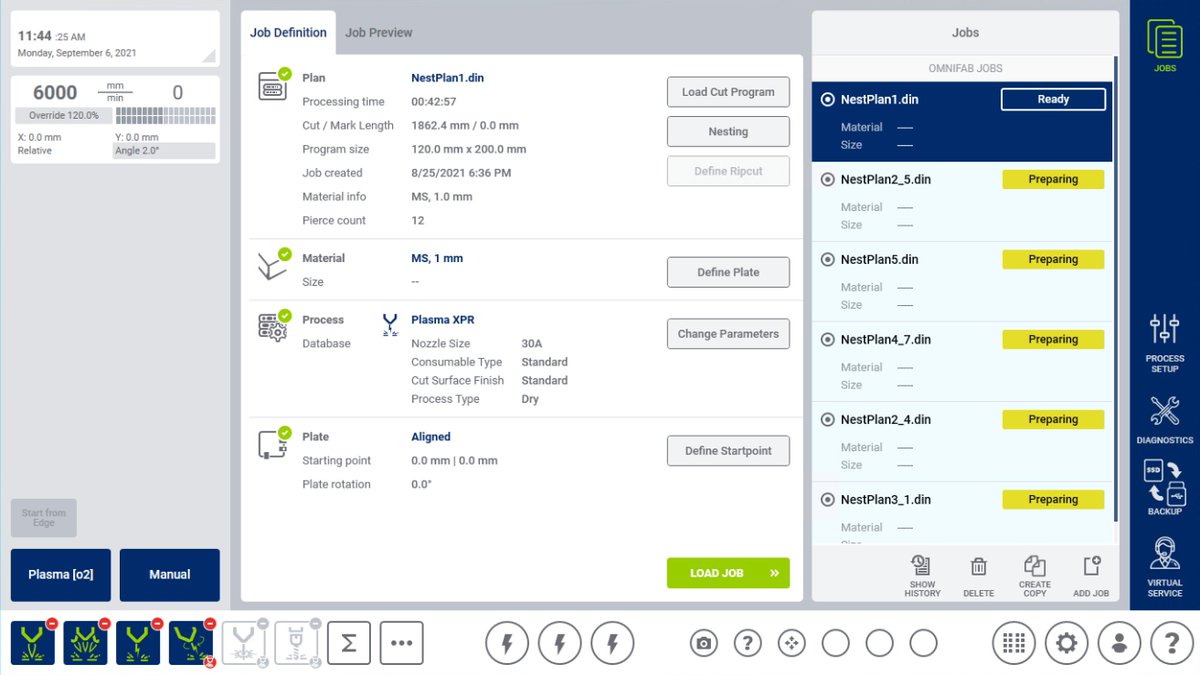The height and width of the screenshot is (675, 1200).
Task: Create Copy of selected job
Action: click(1035, 576)
